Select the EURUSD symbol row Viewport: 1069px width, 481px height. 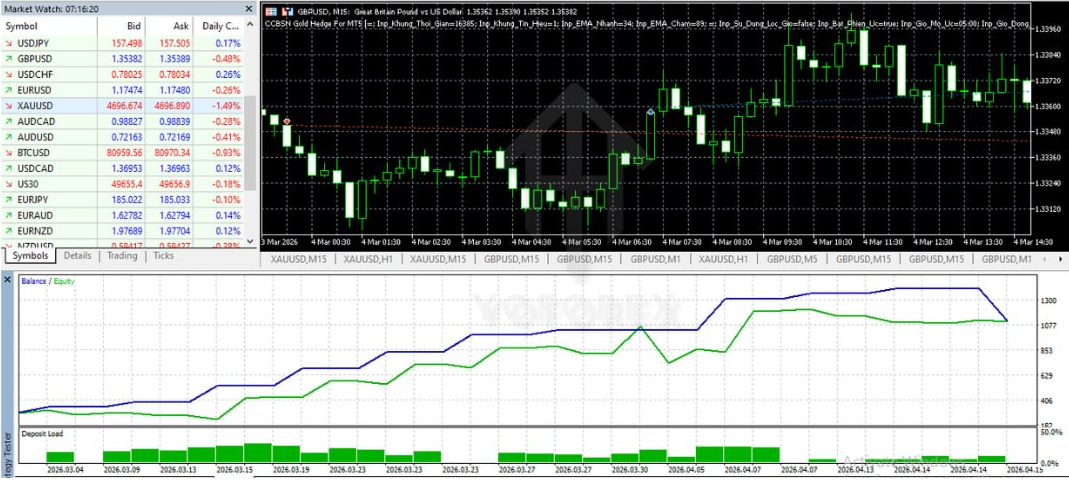tap(123, 90)
